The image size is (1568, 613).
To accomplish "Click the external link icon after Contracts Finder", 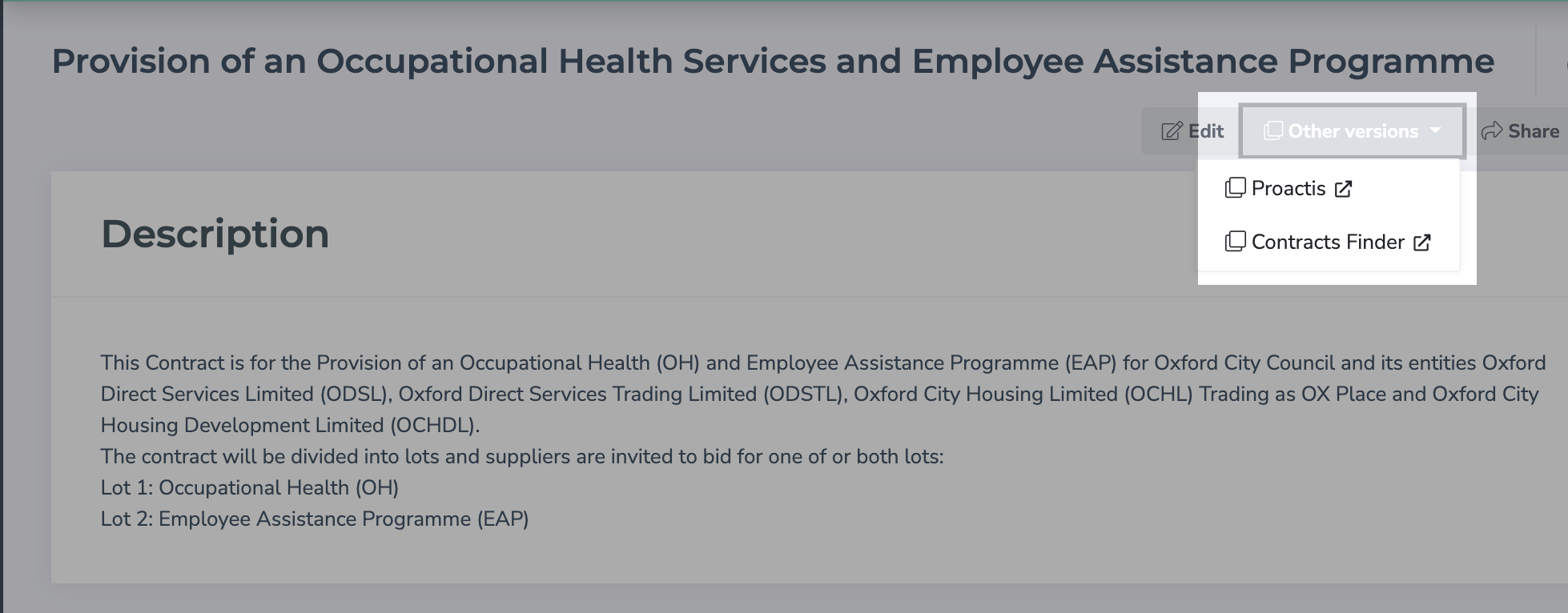I will click(1422, 242).
